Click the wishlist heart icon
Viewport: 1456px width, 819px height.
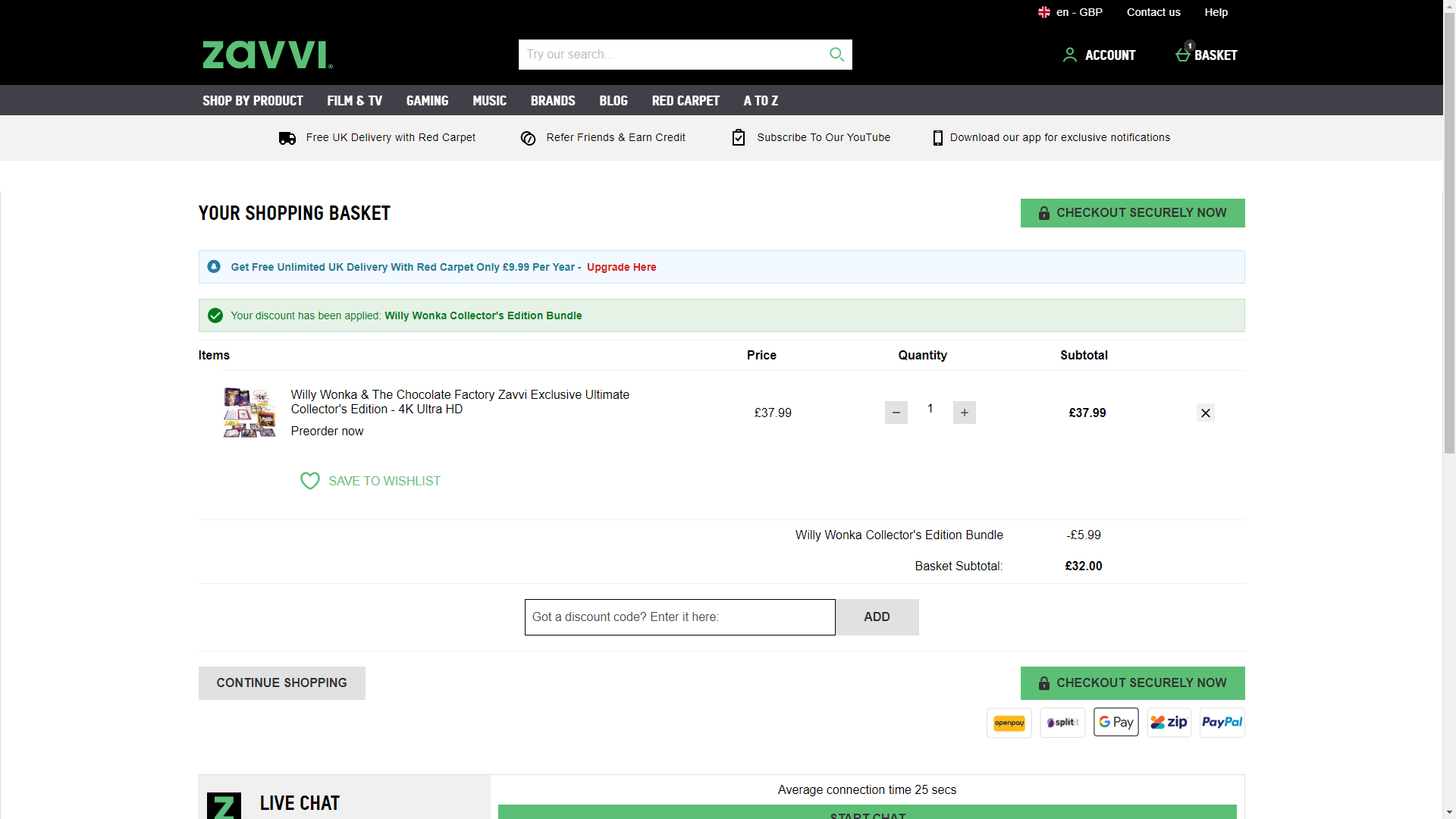click(310, 481)
